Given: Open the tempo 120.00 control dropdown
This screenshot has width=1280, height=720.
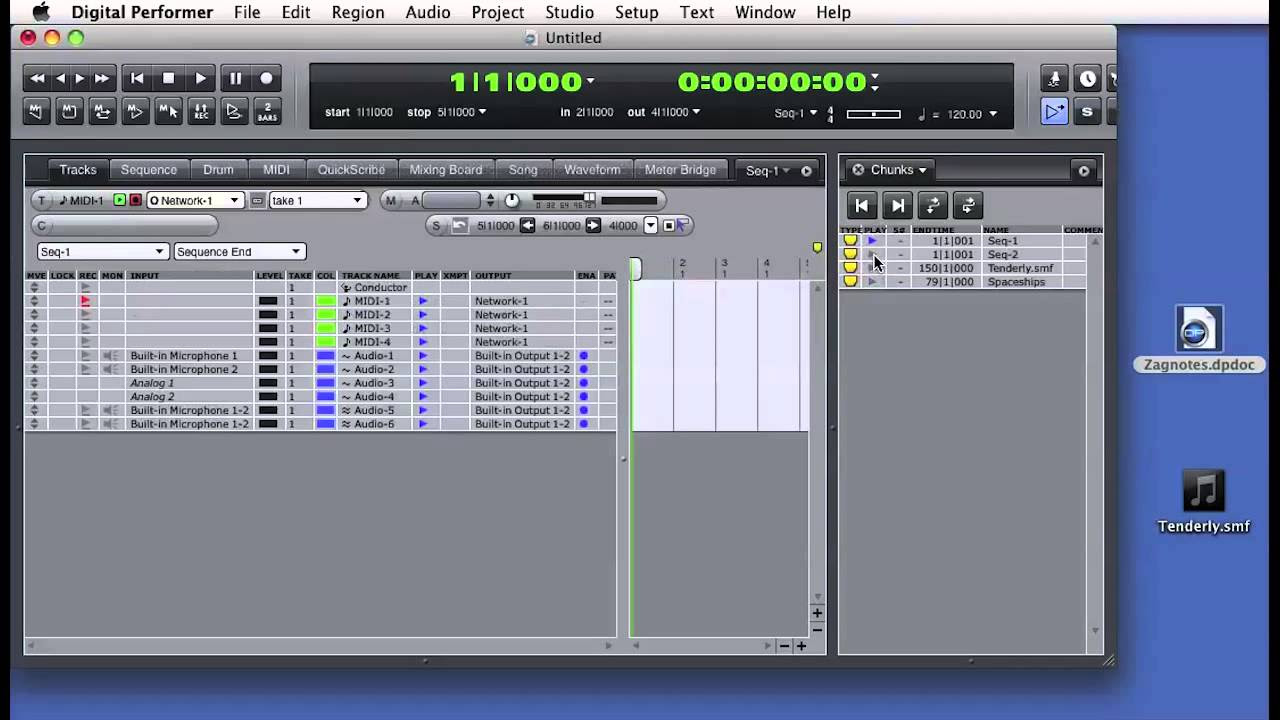Looking at the screenshot, I should (992, 114).
